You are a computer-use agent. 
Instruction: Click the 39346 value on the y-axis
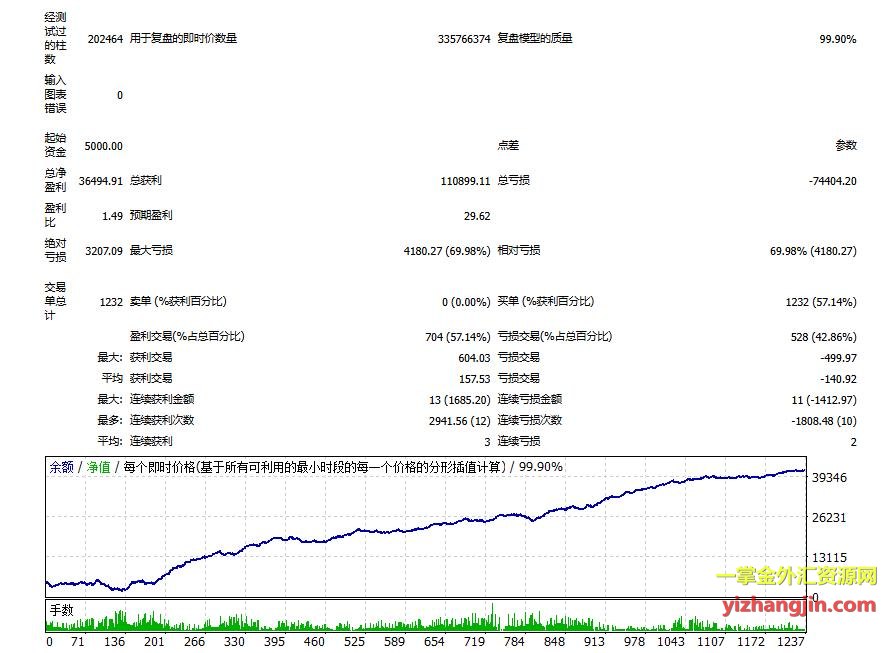point(830,478)
